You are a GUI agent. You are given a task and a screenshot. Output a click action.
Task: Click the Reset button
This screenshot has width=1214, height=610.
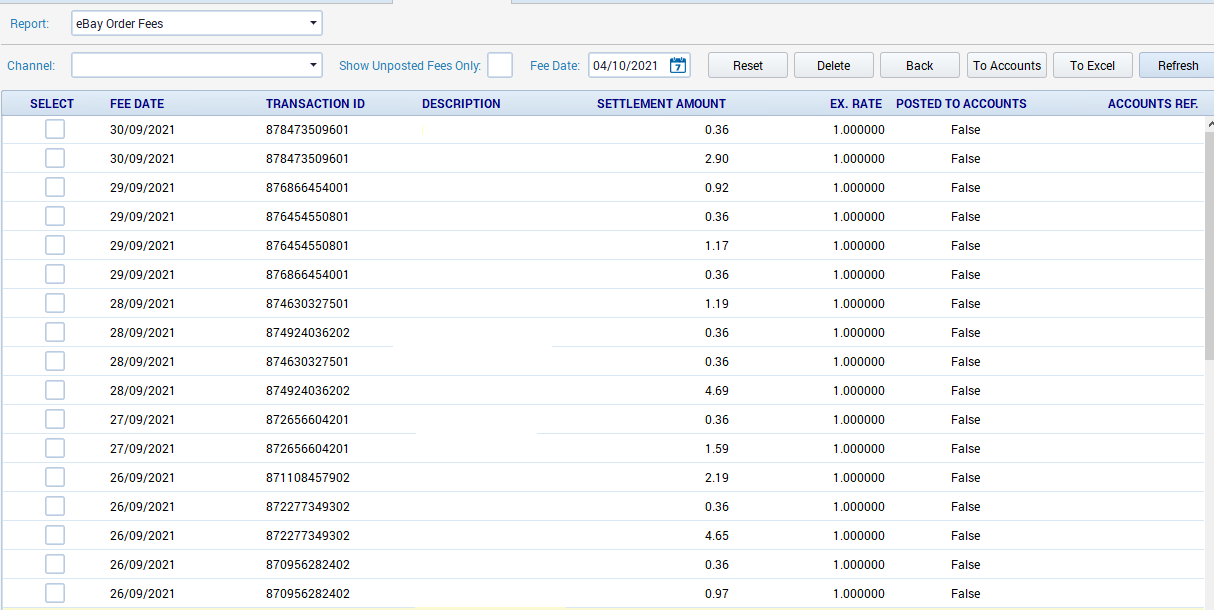coord(748,65)
